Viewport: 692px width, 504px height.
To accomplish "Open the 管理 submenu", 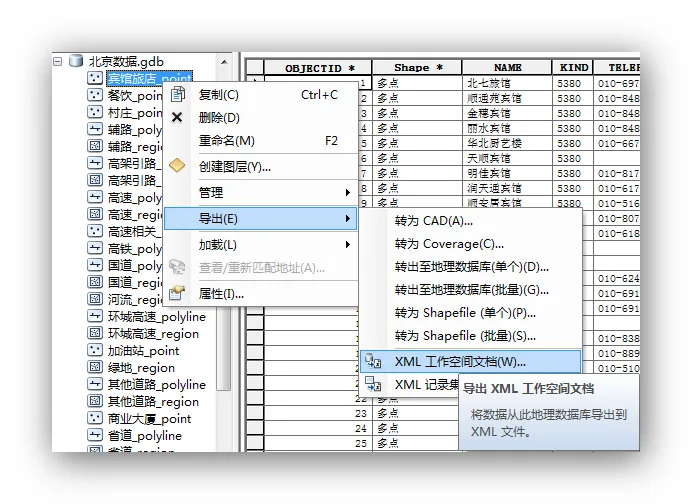I will point(260,192).
